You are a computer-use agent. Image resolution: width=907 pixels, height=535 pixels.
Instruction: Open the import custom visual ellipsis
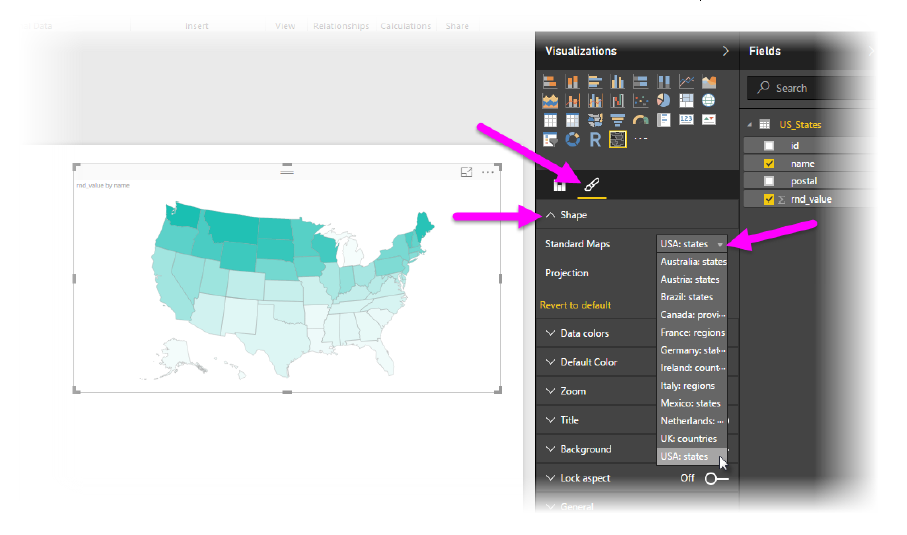640,139
